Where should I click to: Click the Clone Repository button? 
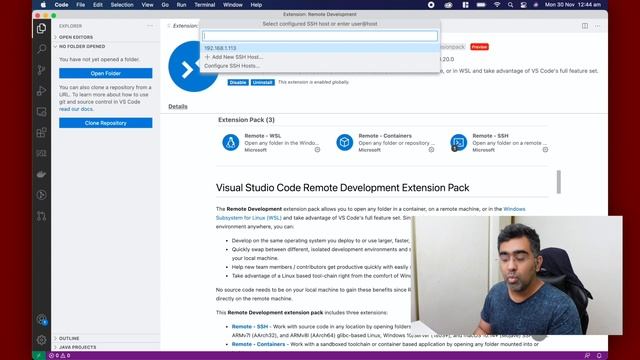[106, 123]
